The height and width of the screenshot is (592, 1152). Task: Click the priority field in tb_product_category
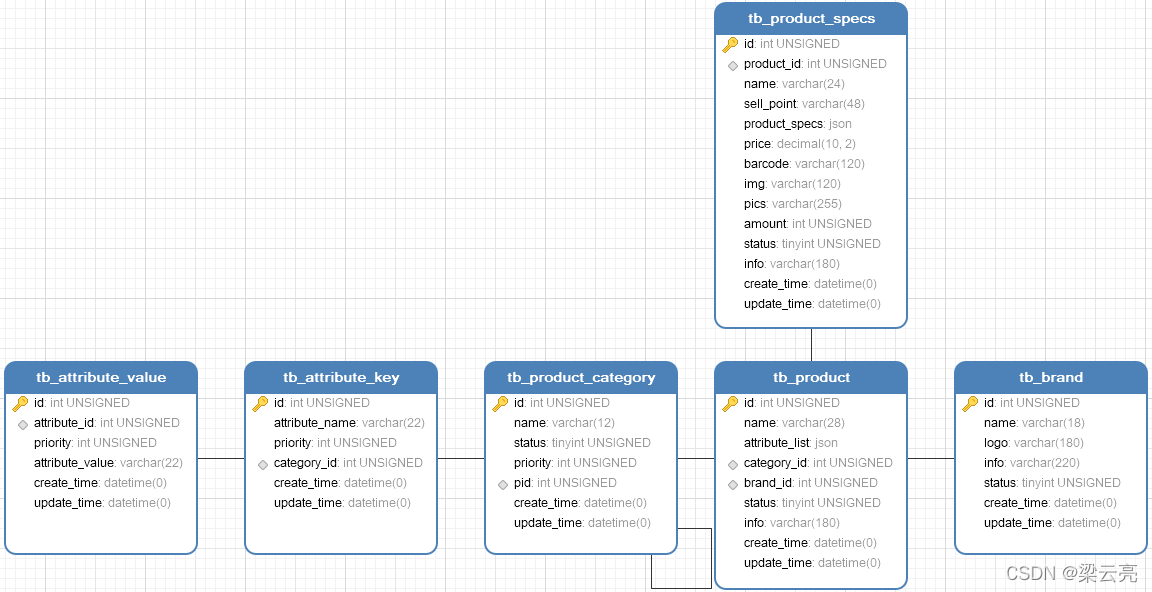575,463
